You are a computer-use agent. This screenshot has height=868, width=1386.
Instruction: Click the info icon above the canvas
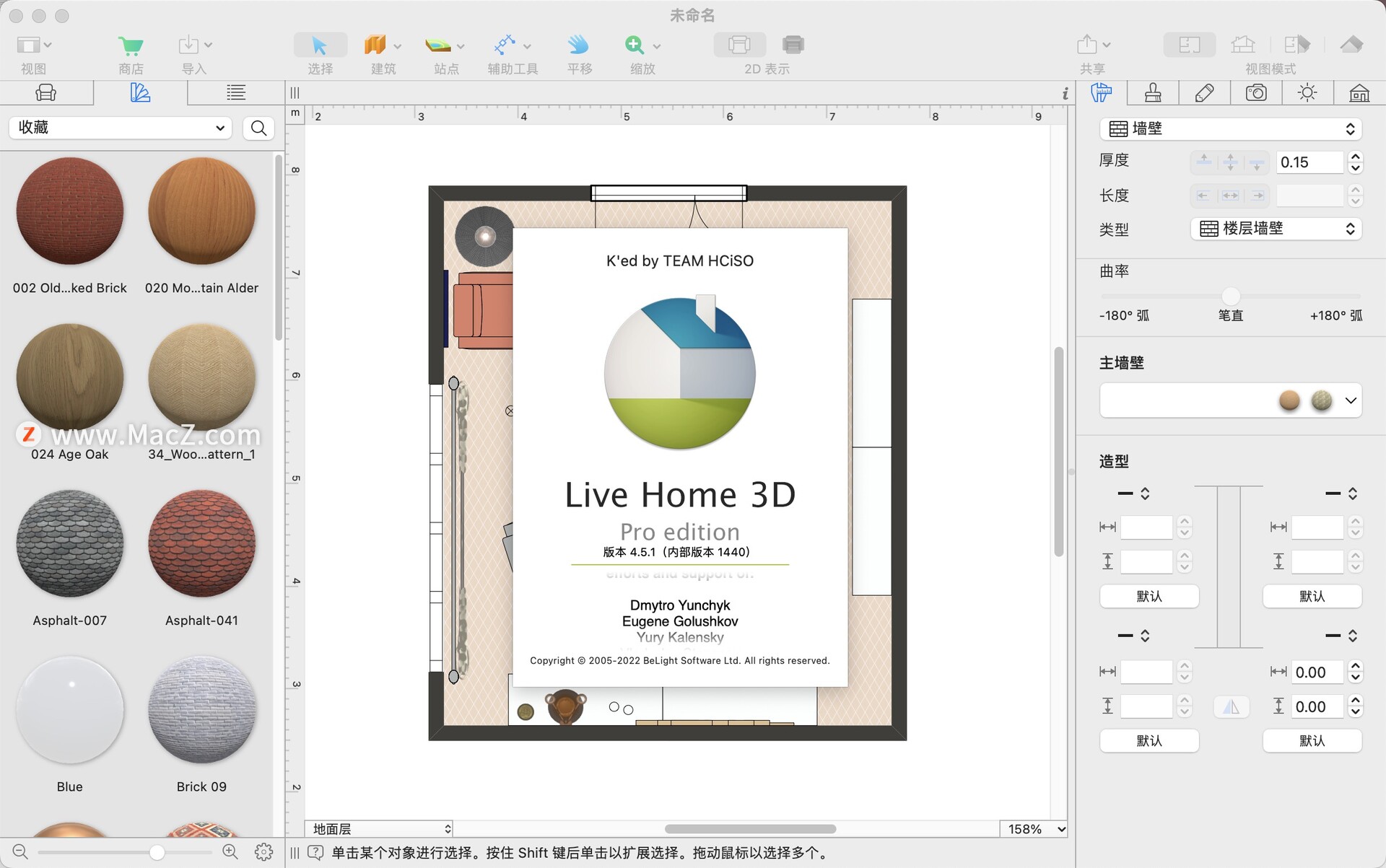1065,93
